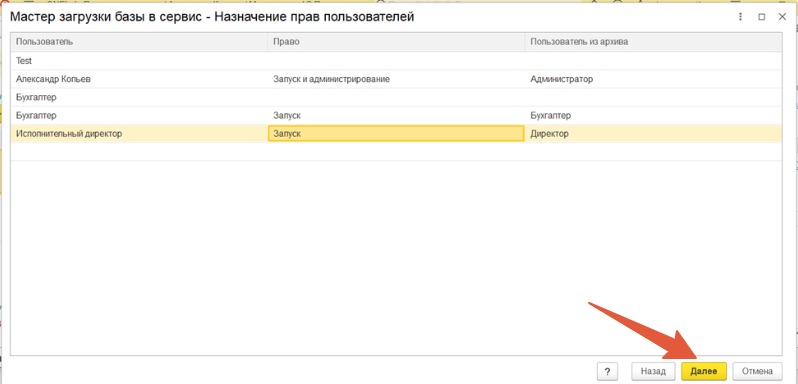
Task: Click the Запуск и администрирование right cell
Action: click(396, 79)
